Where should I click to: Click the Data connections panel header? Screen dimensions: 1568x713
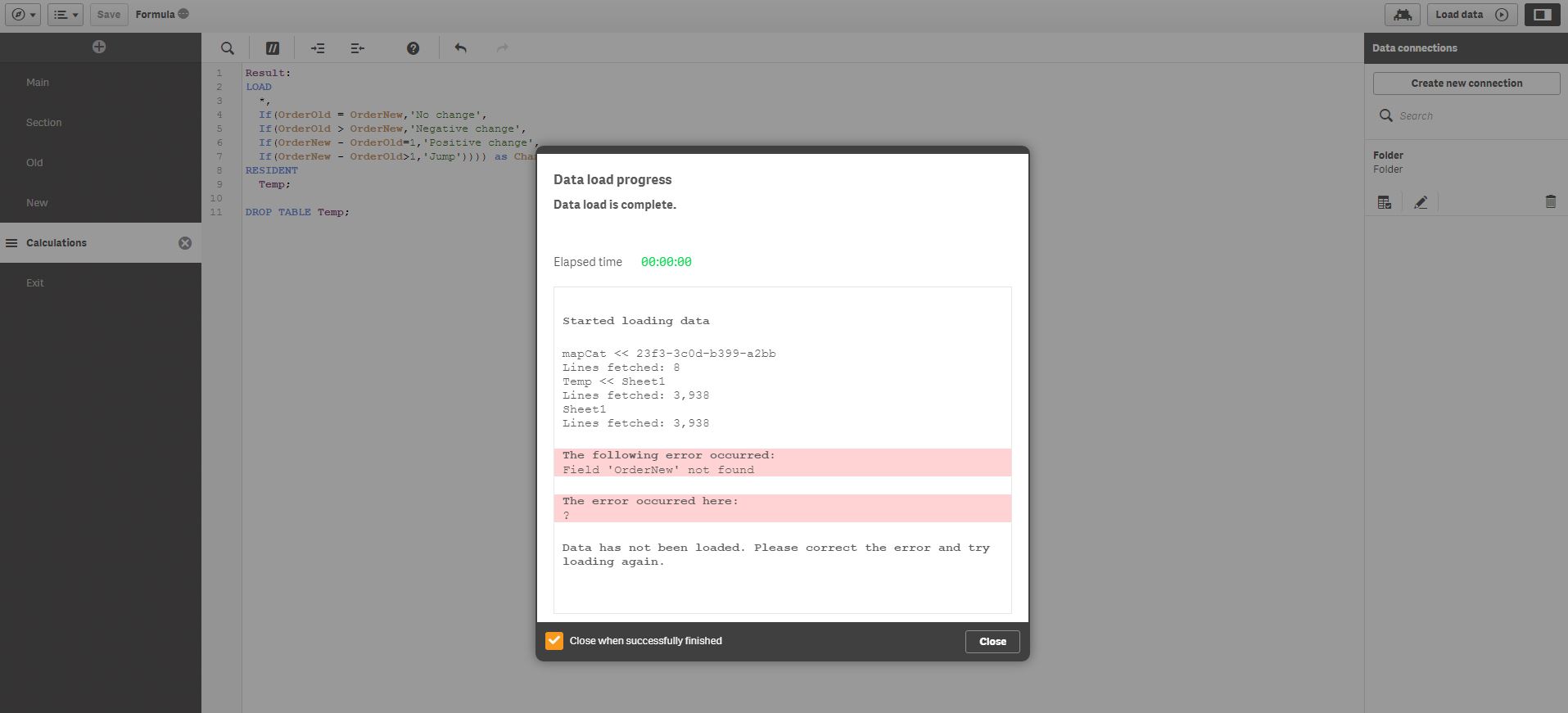pyautogui.click(x=1466, y=48)
